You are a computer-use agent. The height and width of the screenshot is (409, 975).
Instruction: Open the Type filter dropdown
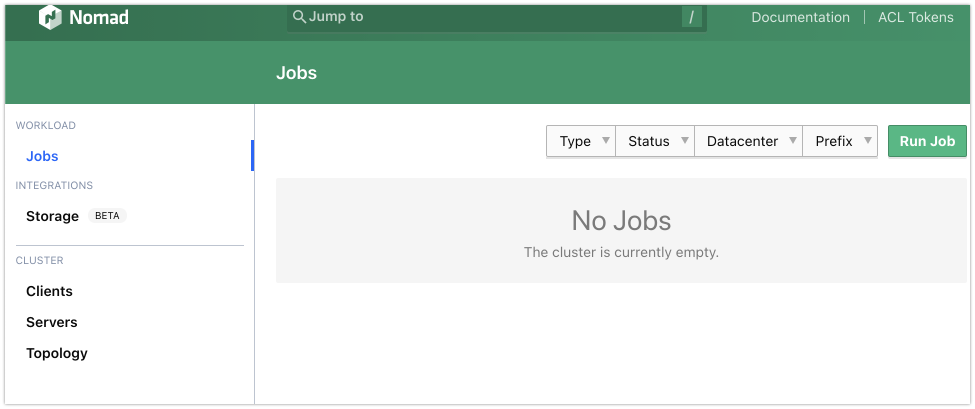pos(580,141)
